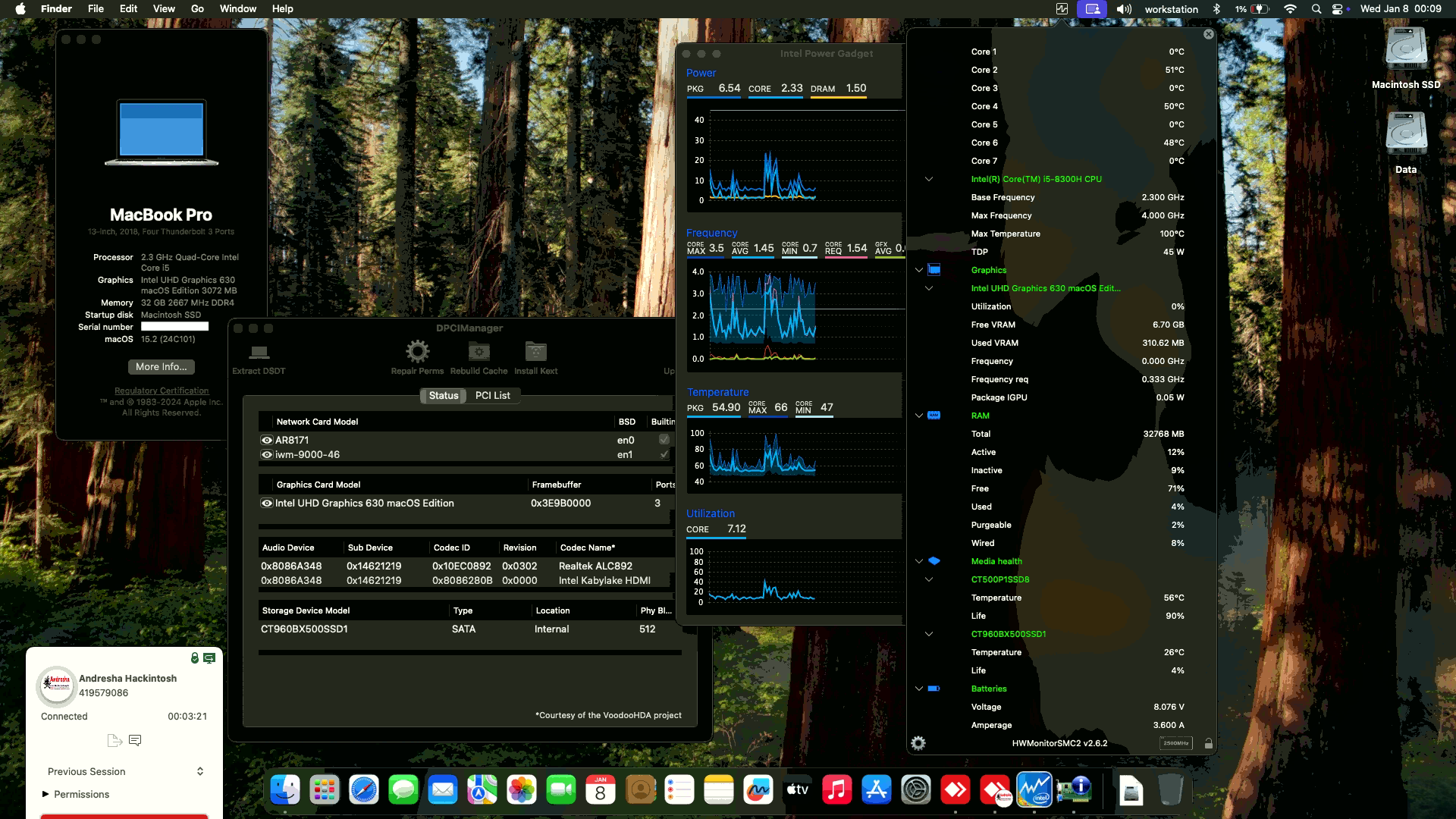Click the serial number field in About This Mac

[174, 326]
